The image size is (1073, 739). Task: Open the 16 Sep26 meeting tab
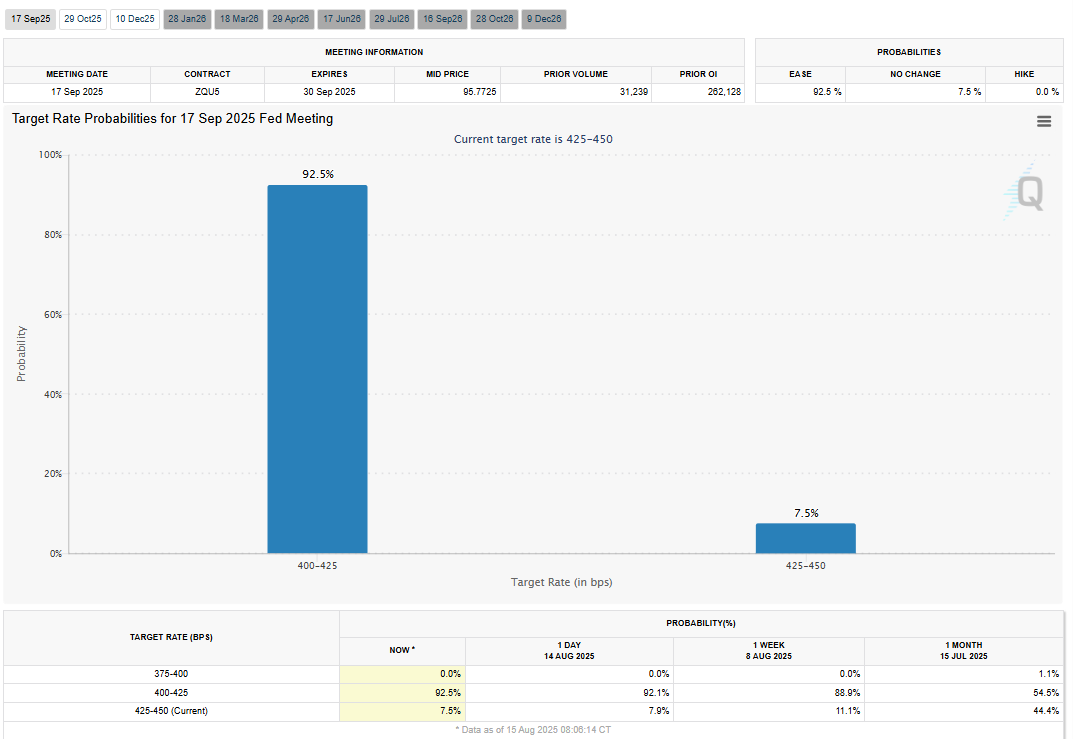pyautogui.click(x=443, y=19)
